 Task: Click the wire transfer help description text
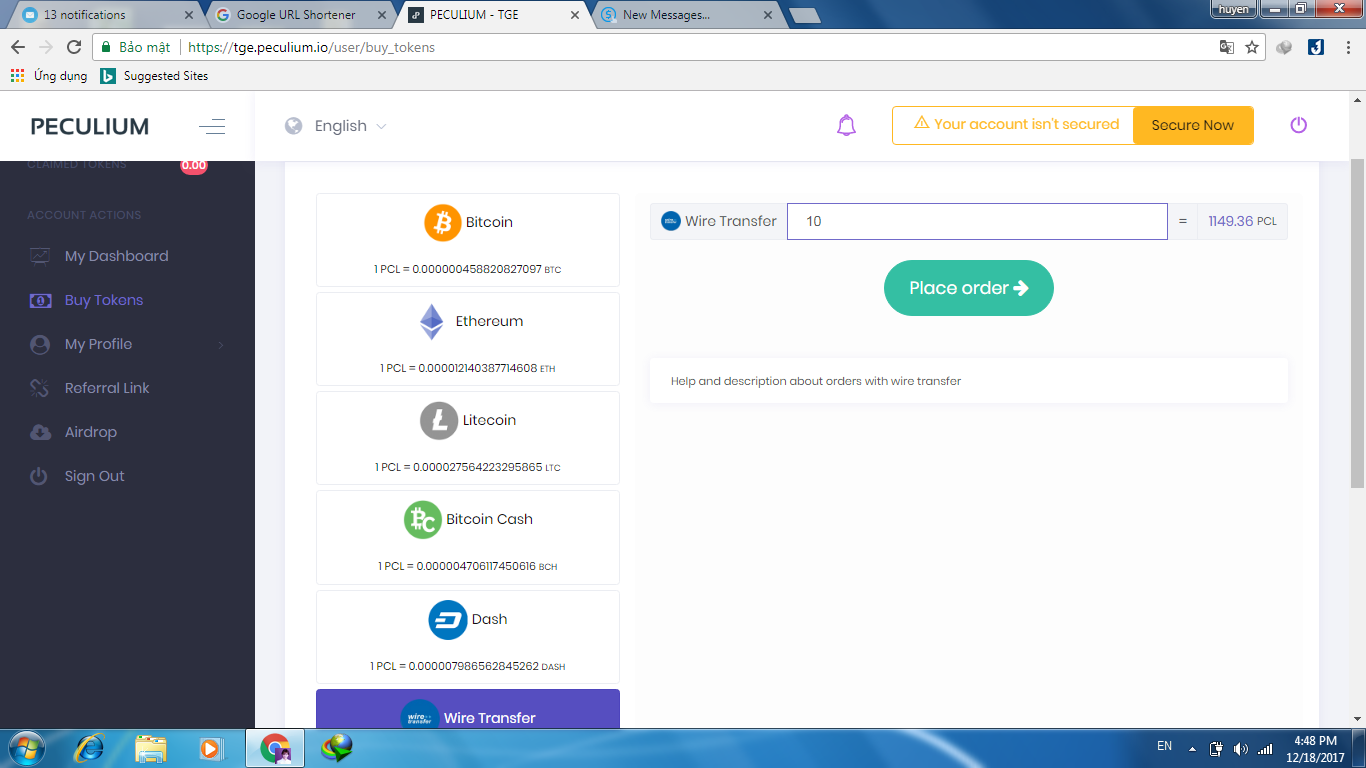pyautogui.click(x=816, y=381)
